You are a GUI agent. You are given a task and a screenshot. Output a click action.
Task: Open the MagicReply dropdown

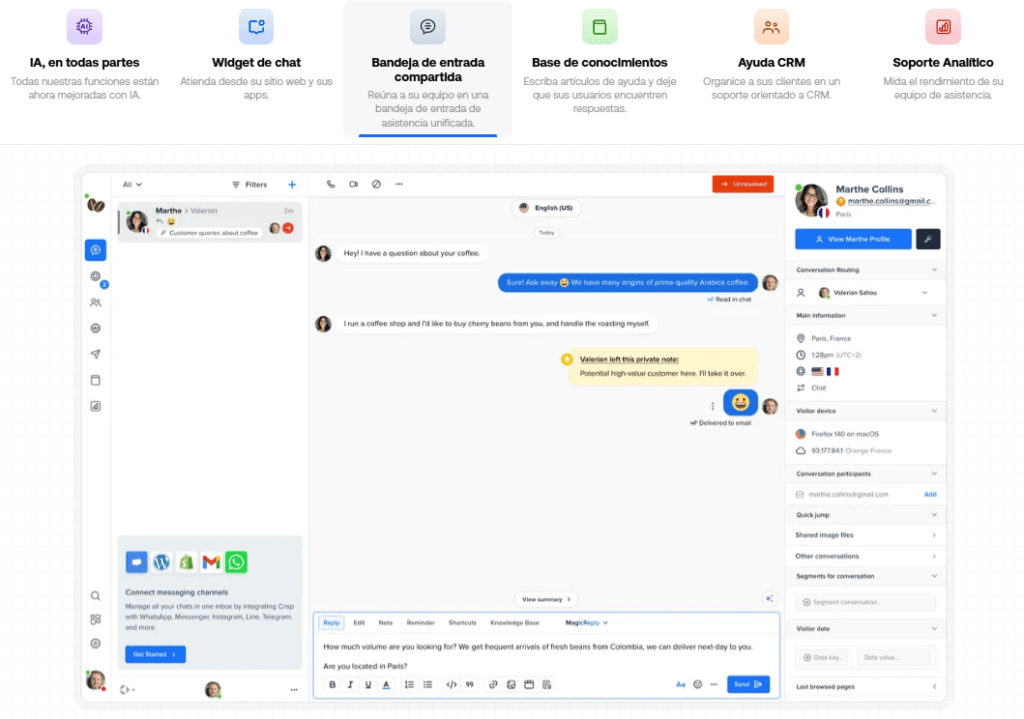tap(586, 622)
